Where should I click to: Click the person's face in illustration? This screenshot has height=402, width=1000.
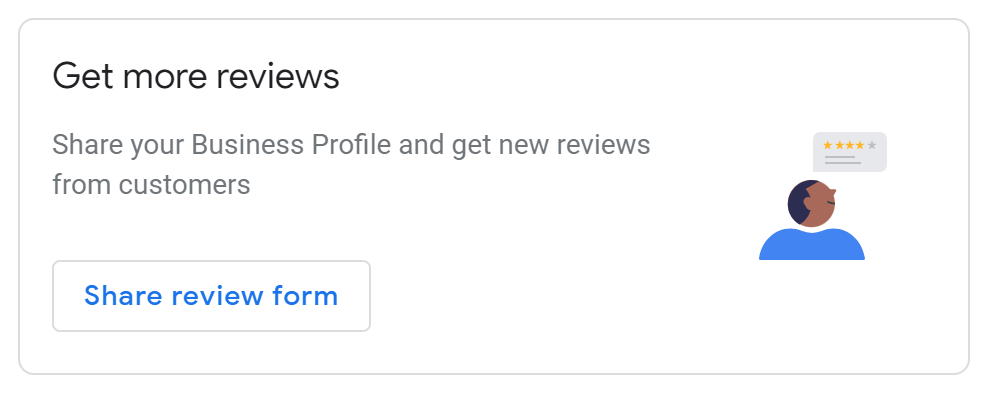[x=821, y=205]
